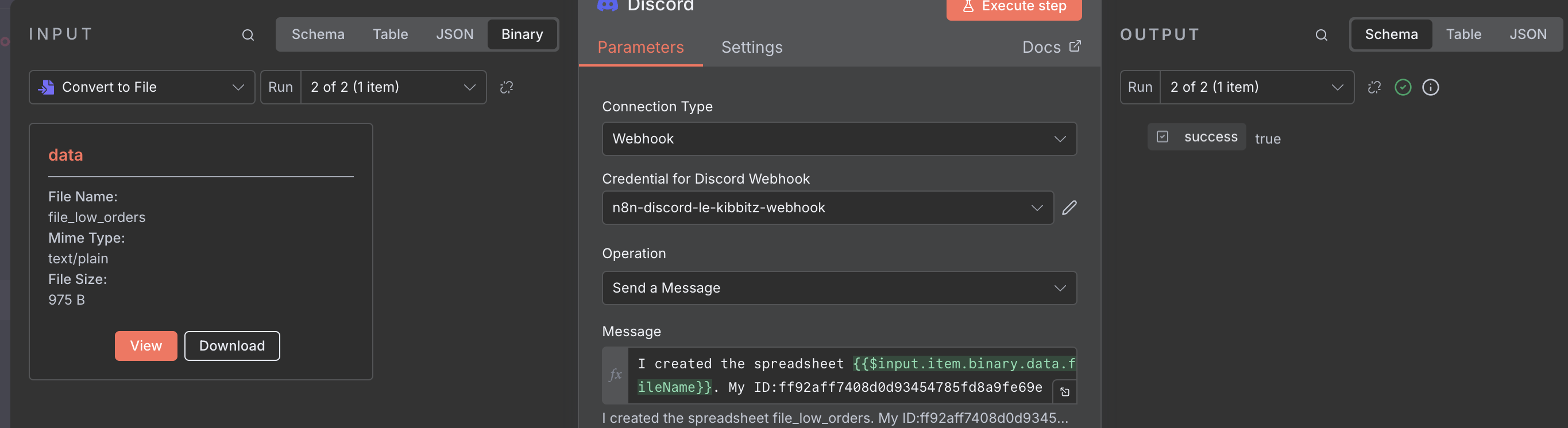Viewport: 1568px width, 428px height.
Task: Open the Convert to File node selector
Action: pyautogui.click(x=141, y=88)
